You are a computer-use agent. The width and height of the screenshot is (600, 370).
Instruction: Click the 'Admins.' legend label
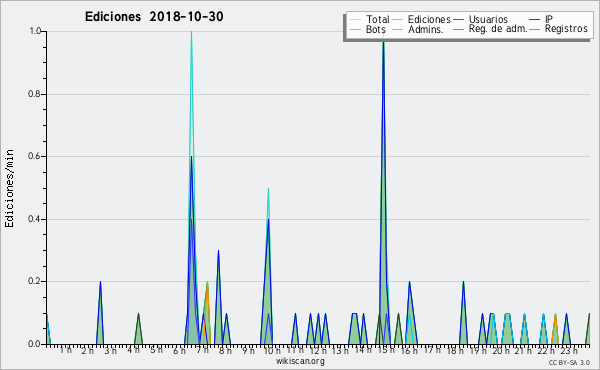[x=426, y=29]
